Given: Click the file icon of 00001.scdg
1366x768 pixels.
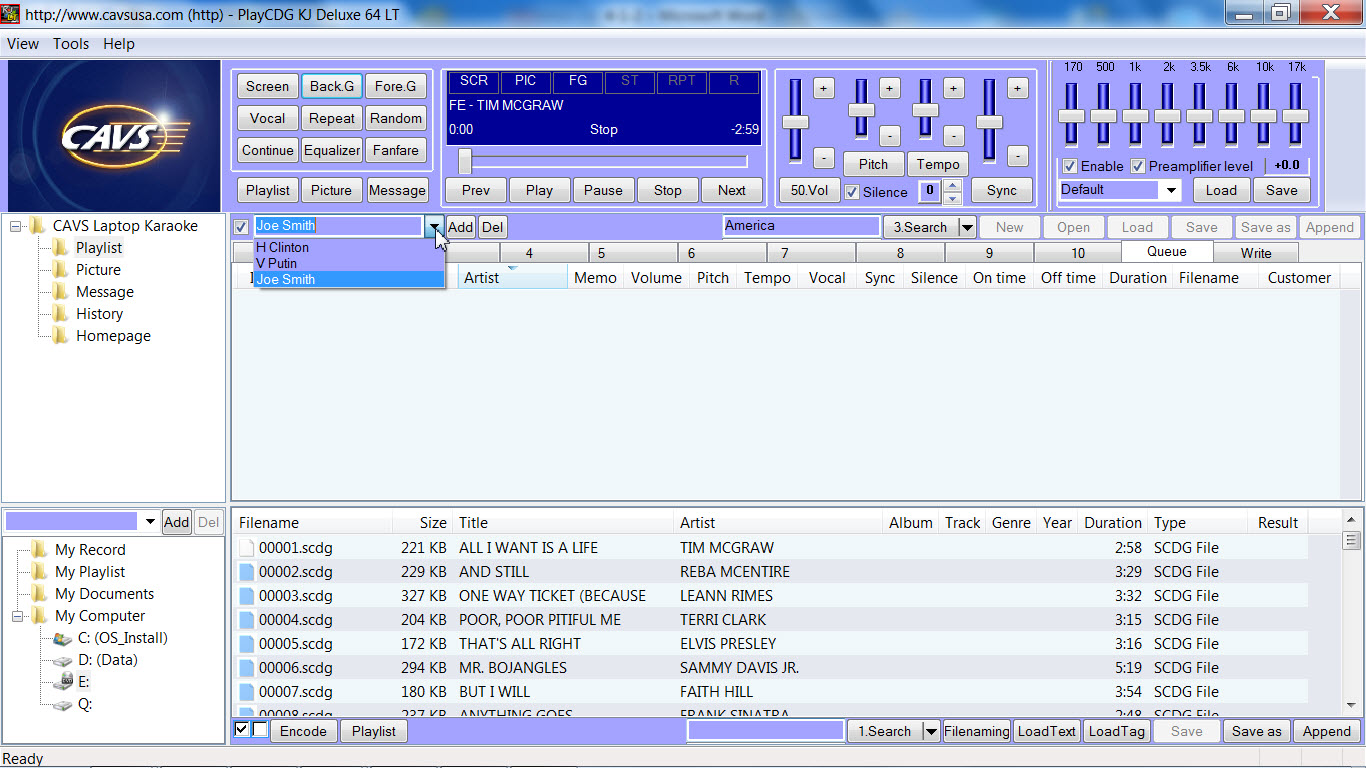Looking at the screenshot, I should (247, 548).
